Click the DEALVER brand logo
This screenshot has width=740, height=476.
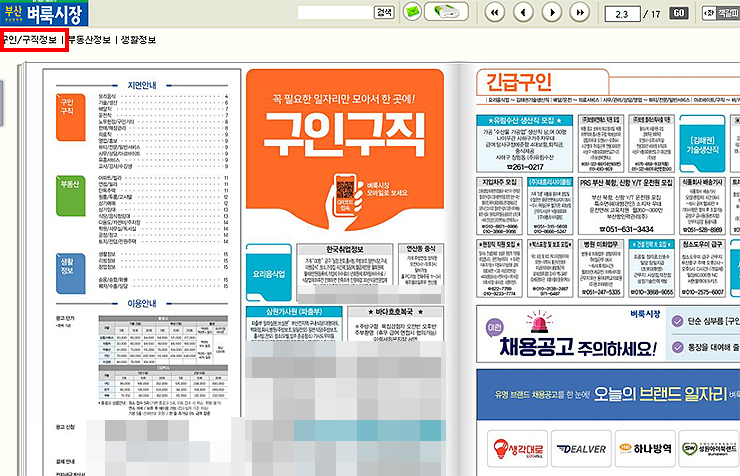tap(581, 449)
